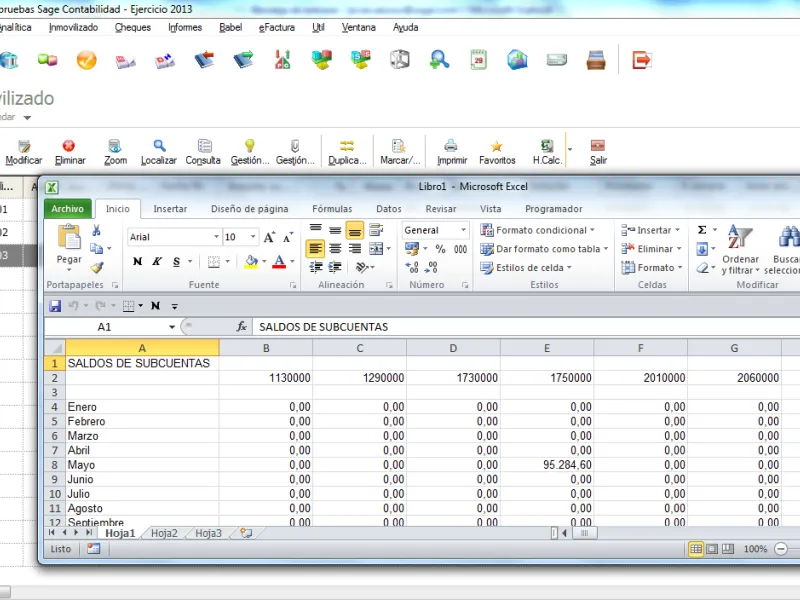Open Portapapeles dialog launcher
The height and width of the screenshot is (600, 800).
[x=115, y=285]
